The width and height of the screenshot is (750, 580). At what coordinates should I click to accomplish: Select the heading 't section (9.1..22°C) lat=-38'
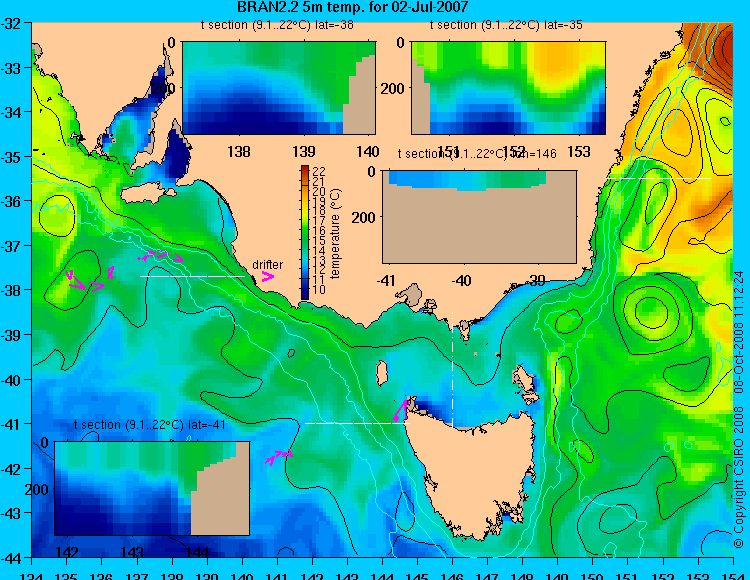coord(277,25)
